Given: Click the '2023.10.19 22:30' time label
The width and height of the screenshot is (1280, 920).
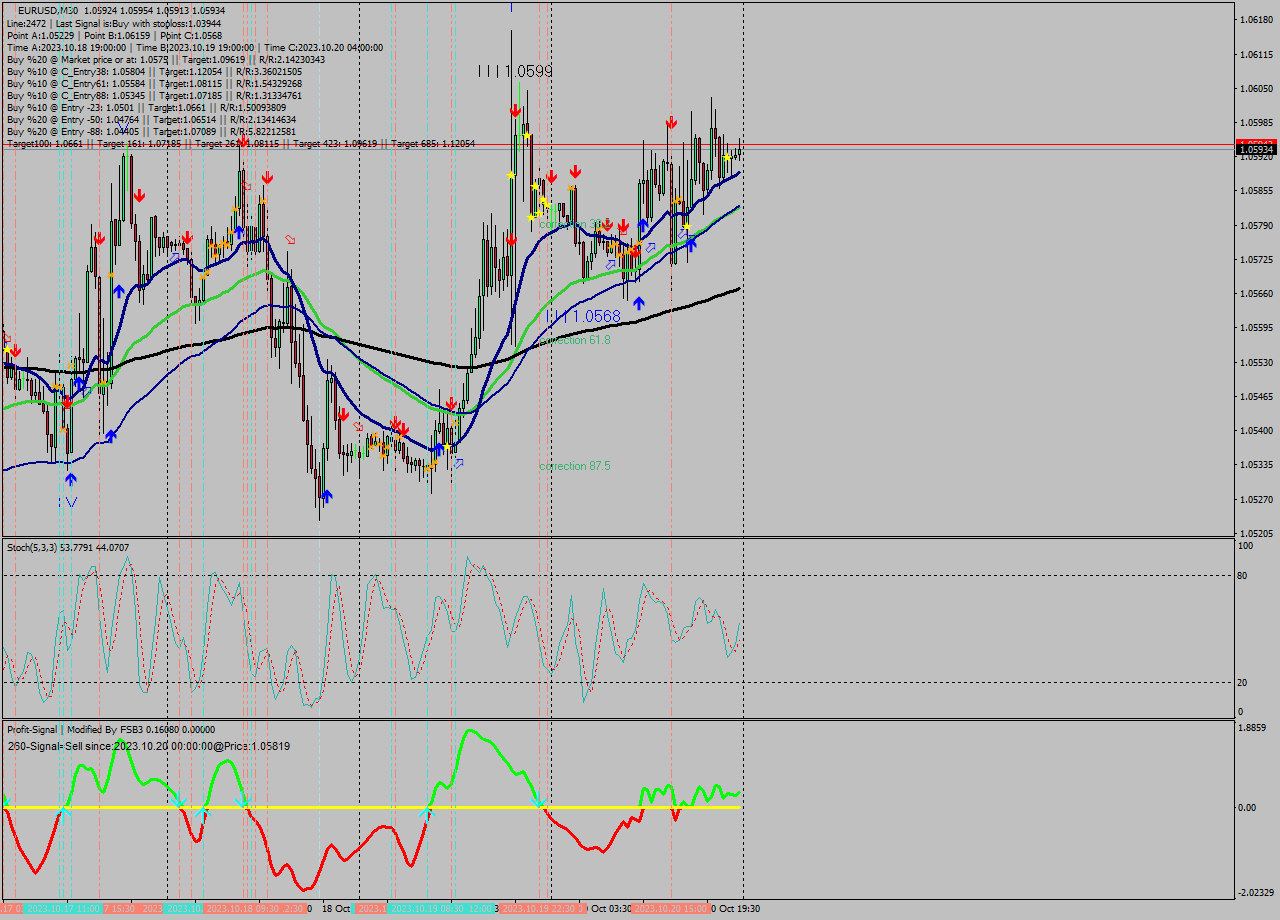Looking at the screenshot, I should coord(540,908).
